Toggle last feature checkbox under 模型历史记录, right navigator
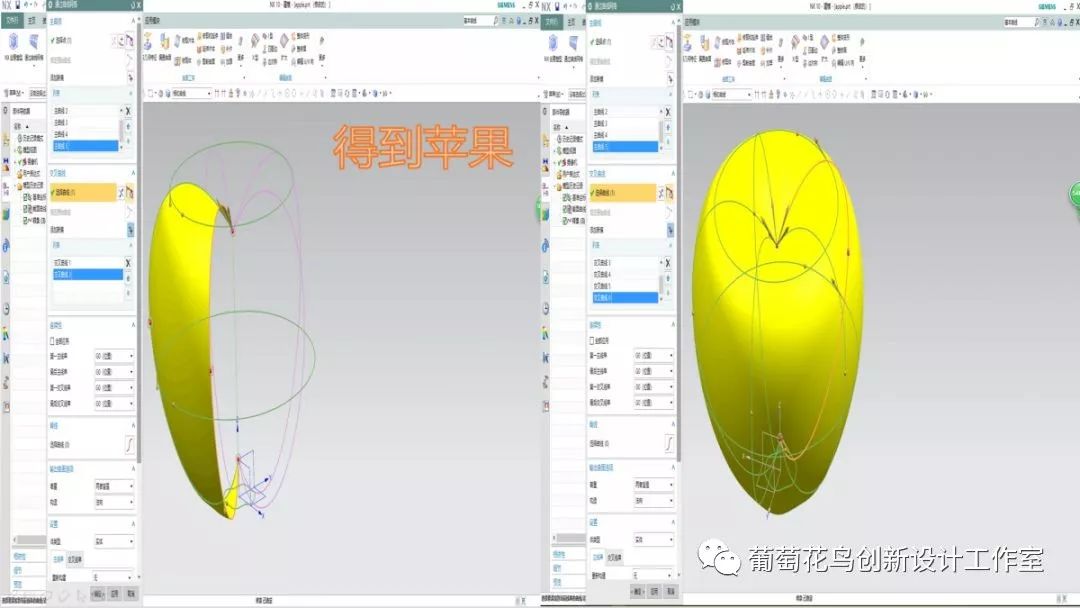 [566, 220]
